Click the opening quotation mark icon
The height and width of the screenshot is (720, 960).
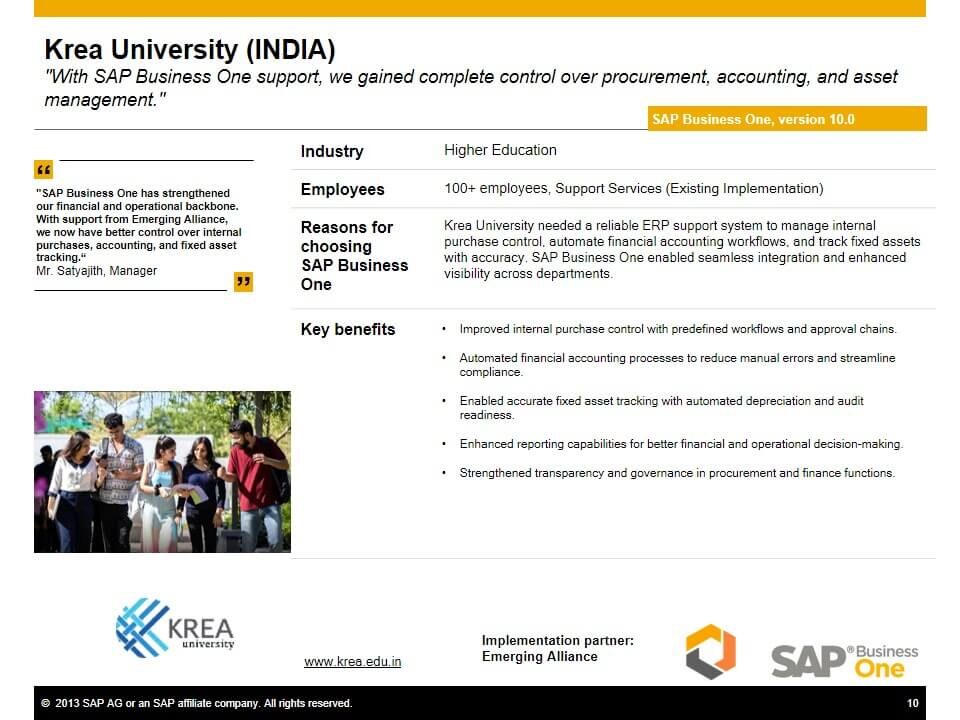[x=43, y=169]
